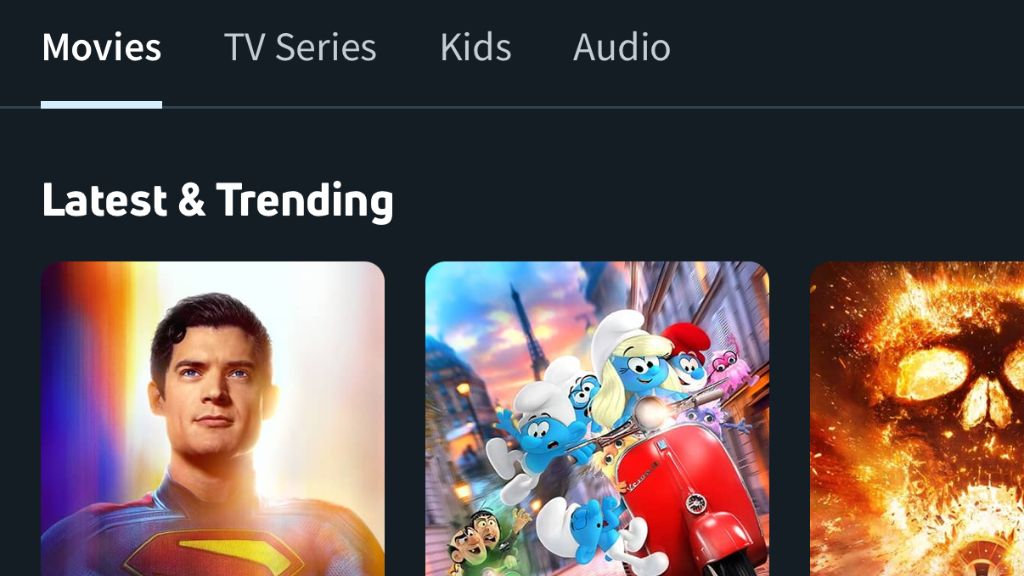Select the flaming skull movie poster
The width and height of the screenshot is (1024, 576).
pos(917,418)
